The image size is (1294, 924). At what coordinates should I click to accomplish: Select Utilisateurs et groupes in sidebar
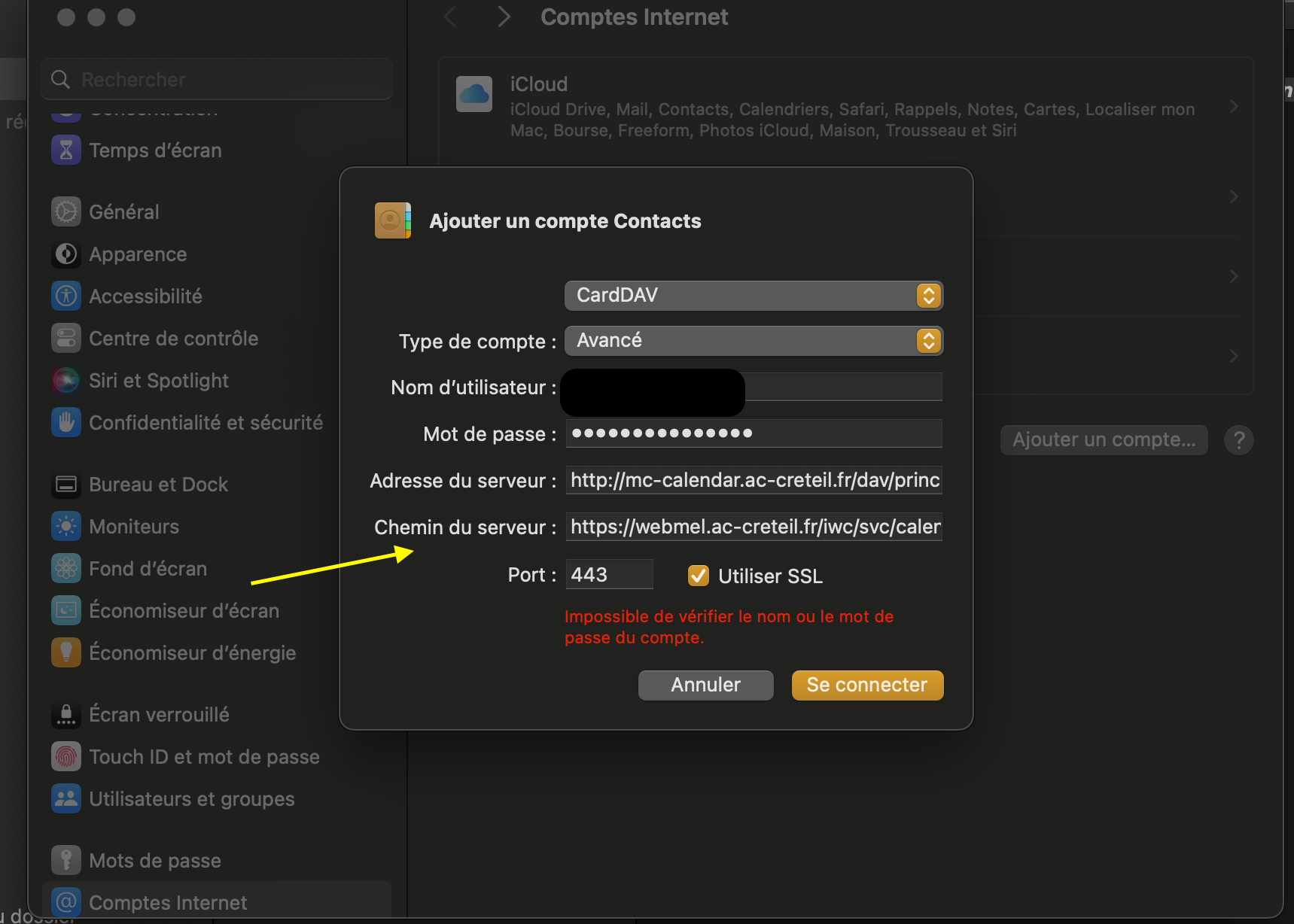click(x=216, y=798)
